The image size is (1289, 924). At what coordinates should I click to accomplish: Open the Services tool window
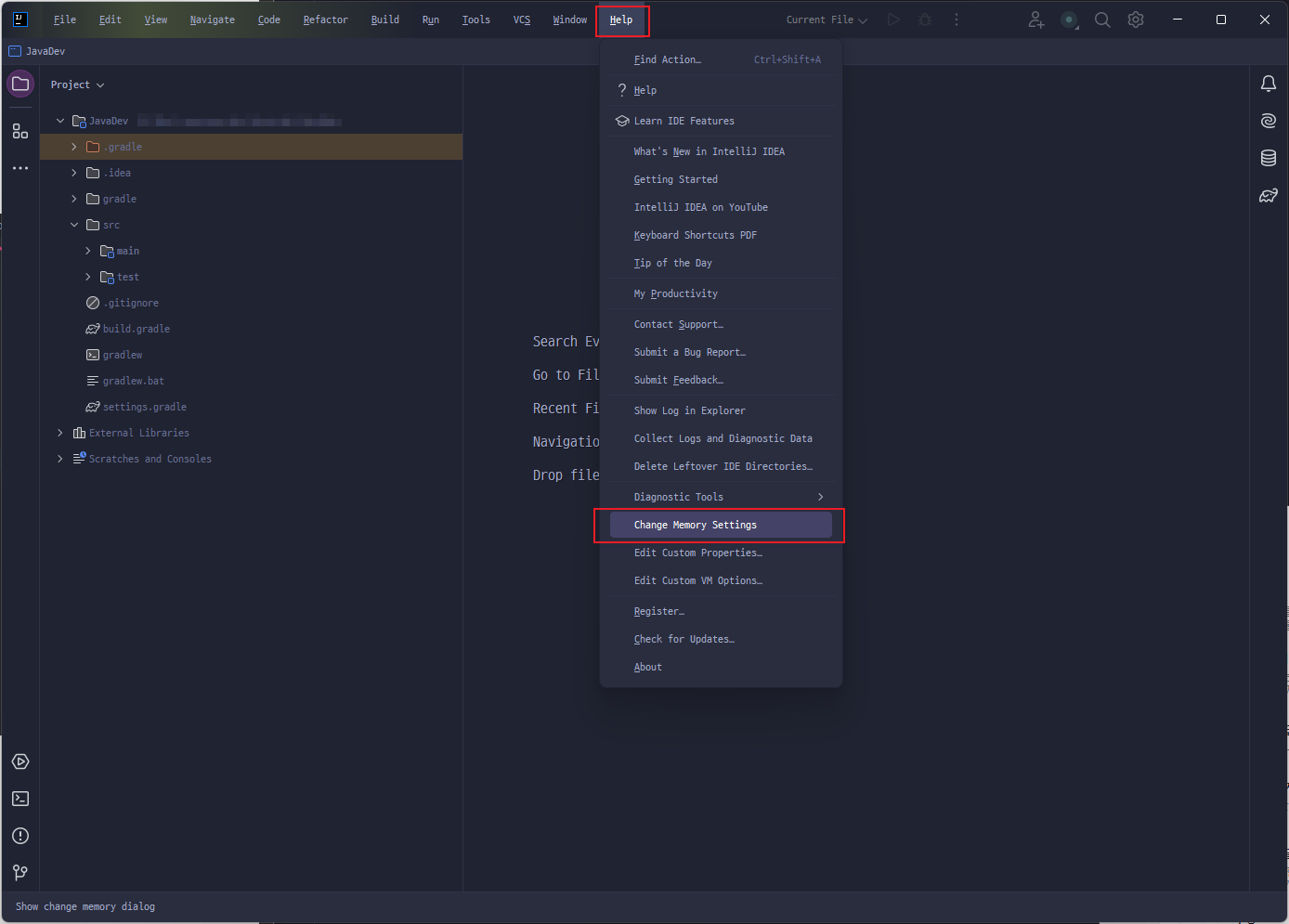click(20, 761)
